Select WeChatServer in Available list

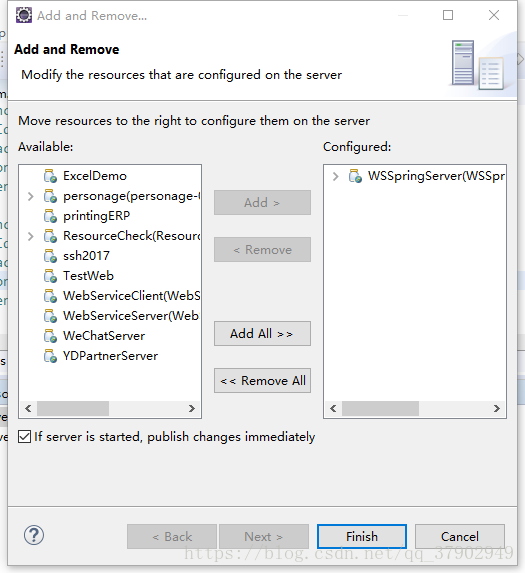tap(104, 336)
